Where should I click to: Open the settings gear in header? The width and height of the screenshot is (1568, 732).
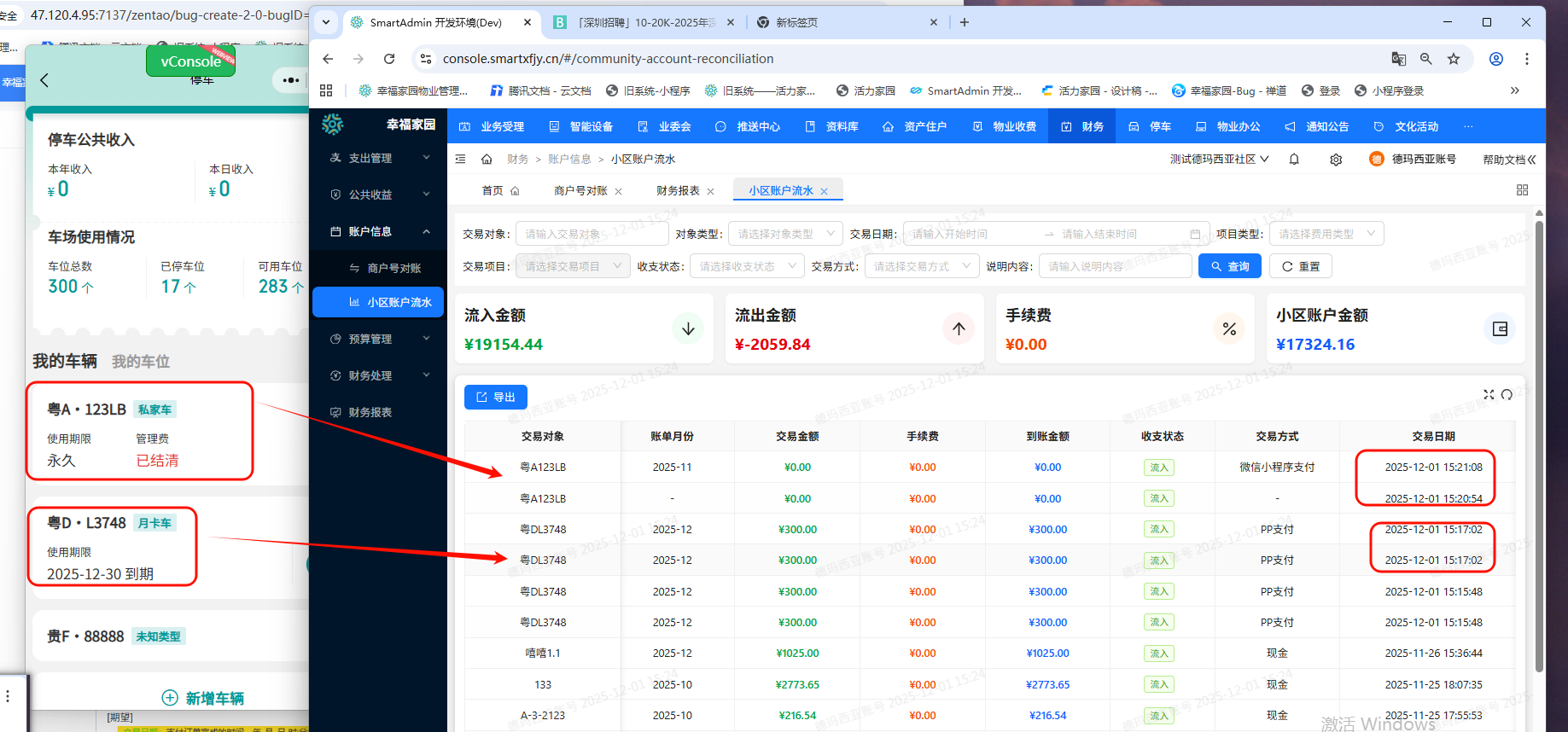click(1336, 160)
